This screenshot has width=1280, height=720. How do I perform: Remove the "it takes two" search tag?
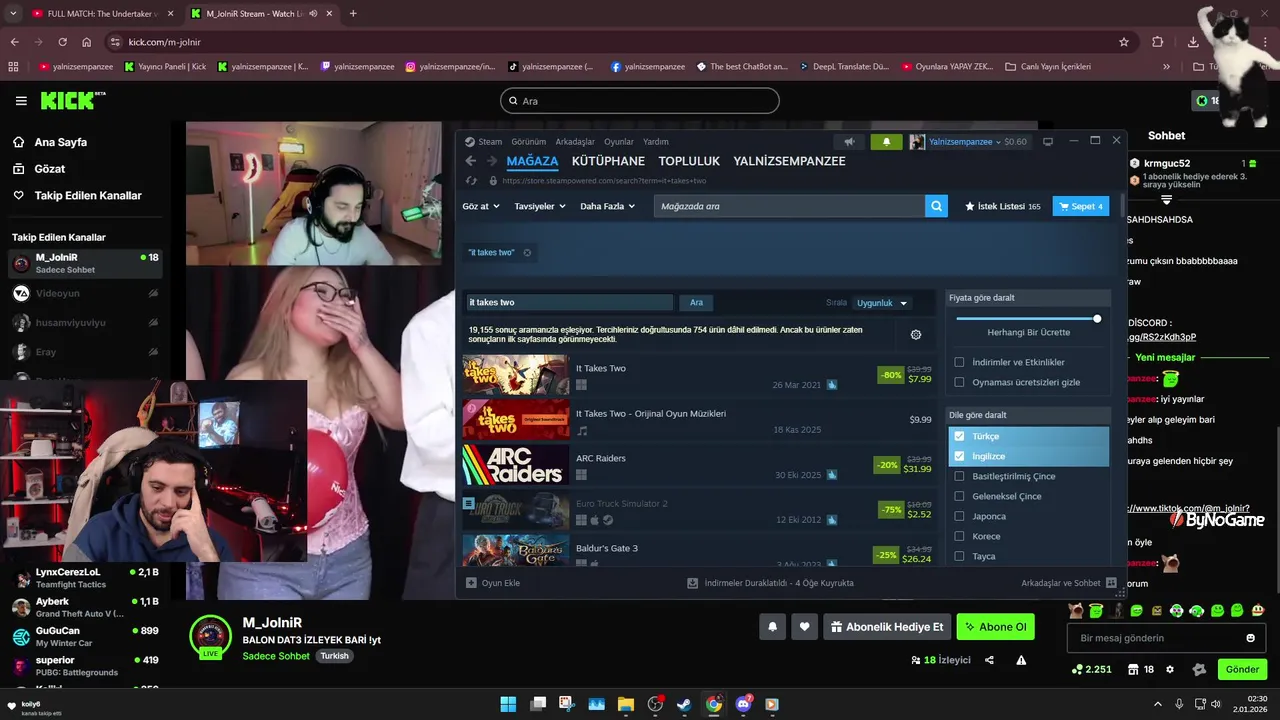pos(527,253)
